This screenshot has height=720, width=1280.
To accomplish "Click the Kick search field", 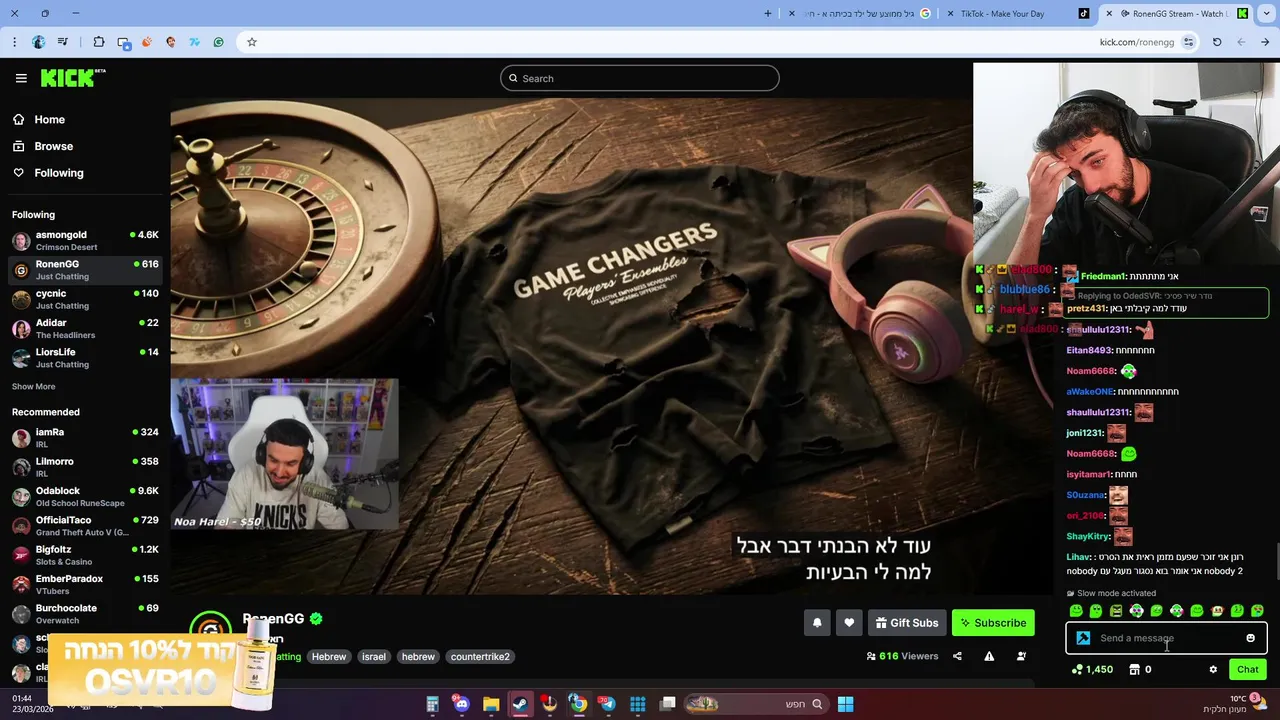I will [x=639, y=78].
